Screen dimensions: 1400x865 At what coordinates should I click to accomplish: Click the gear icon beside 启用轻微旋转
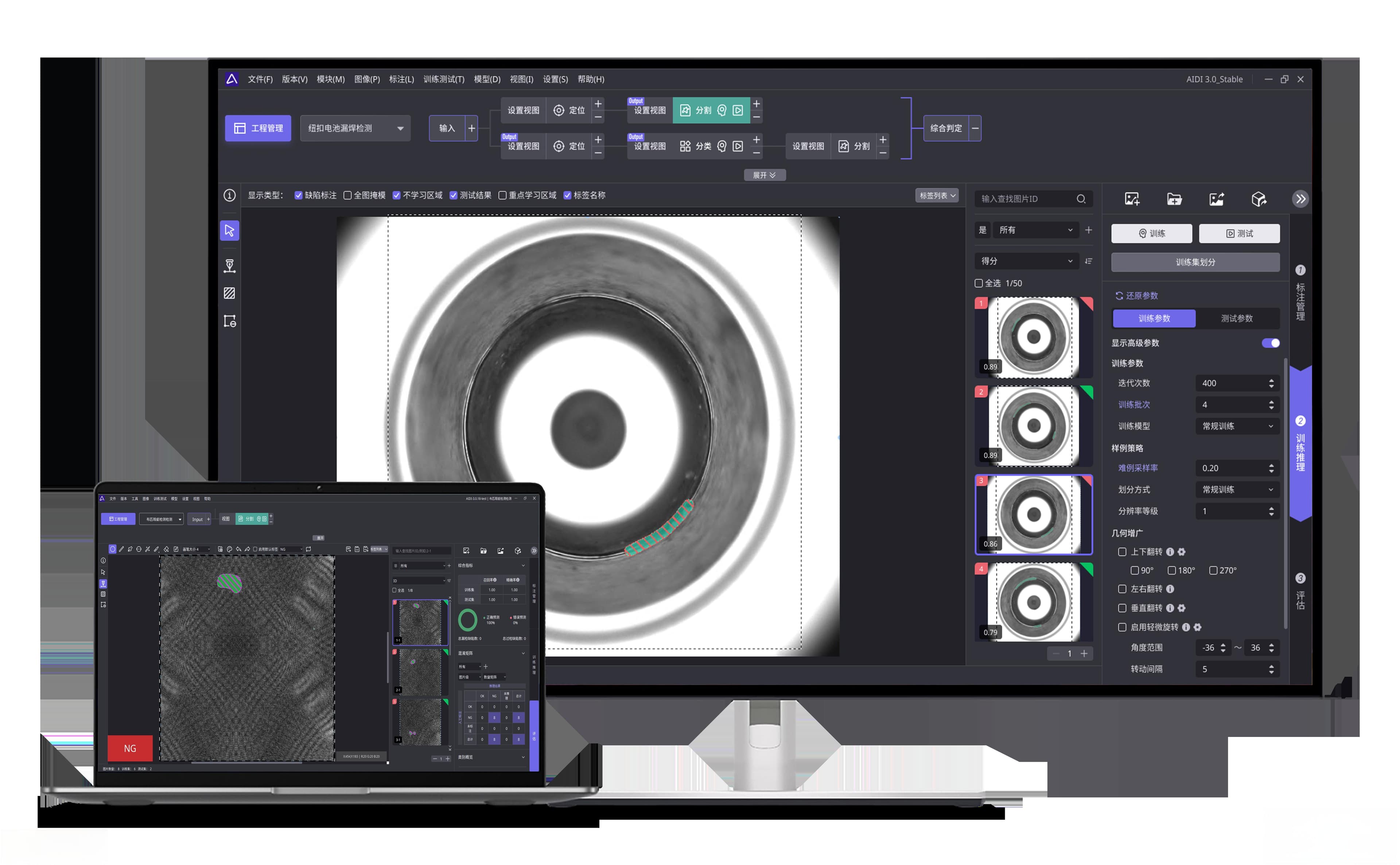tap(1198, 628)
